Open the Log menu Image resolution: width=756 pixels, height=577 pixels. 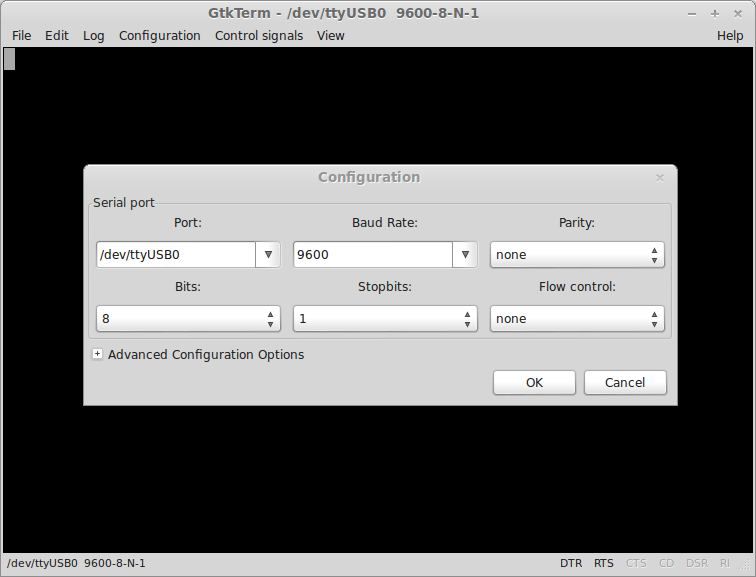point(94,36)
